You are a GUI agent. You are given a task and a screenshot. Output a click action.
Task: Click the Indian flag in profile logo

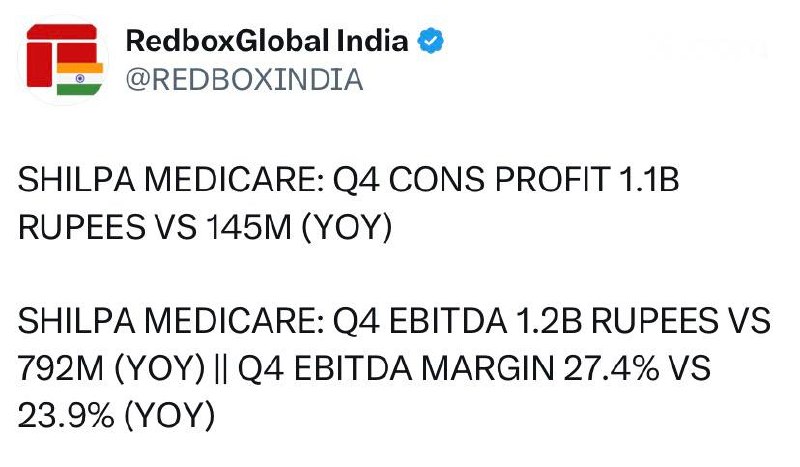click(80, 79)
